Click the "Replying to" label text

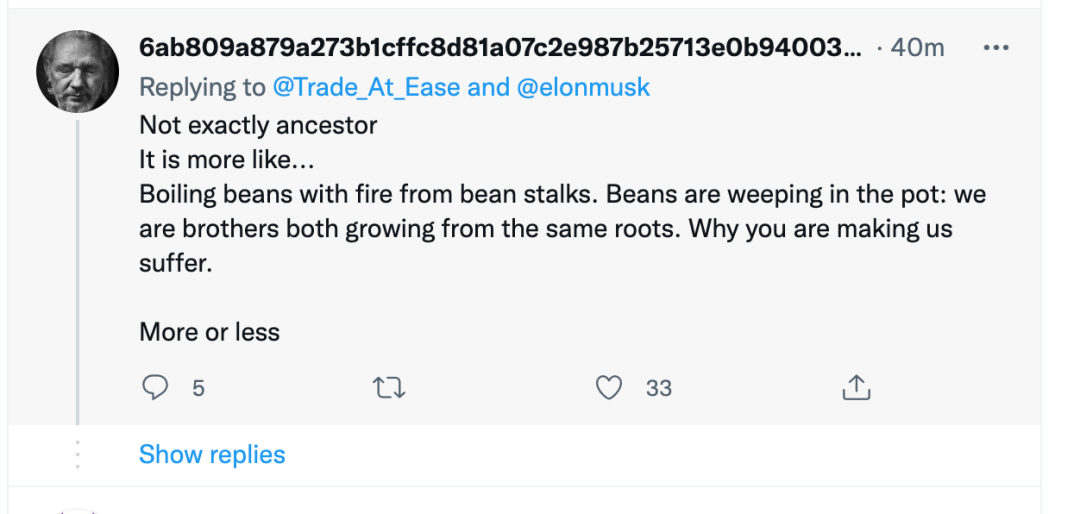pos(202,87)
